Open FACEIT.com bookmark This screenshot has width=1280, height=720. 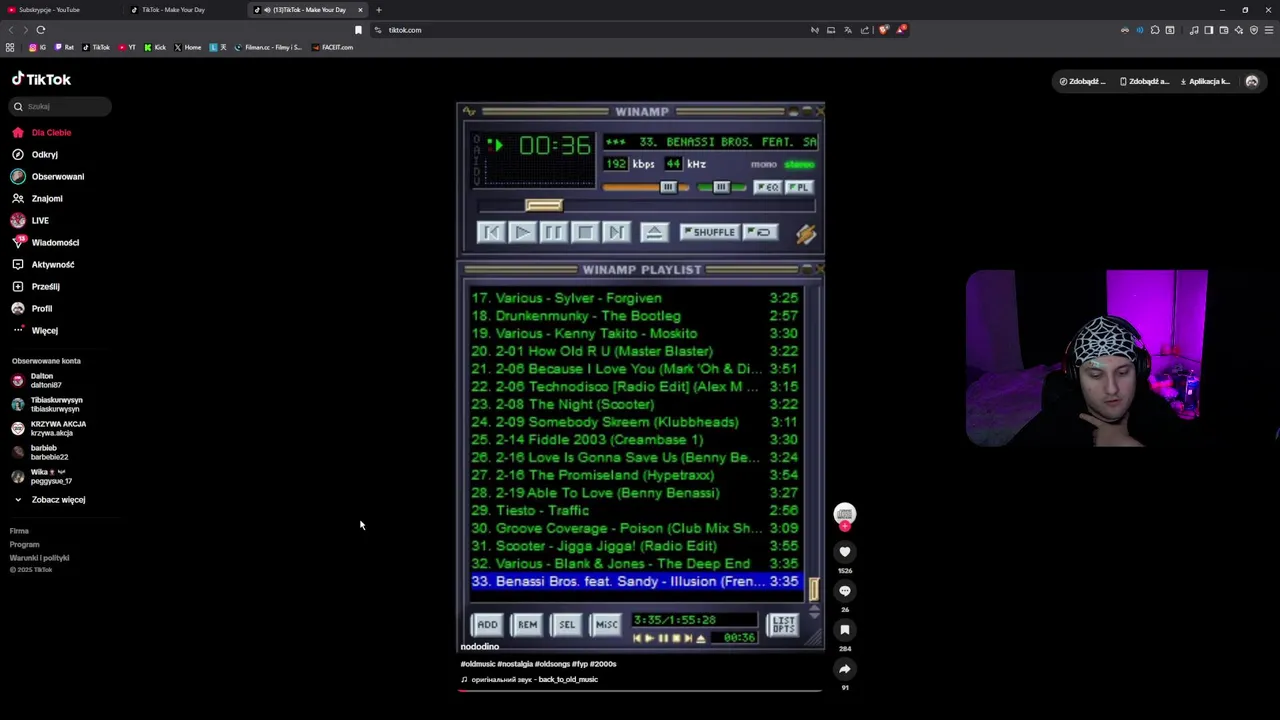333,47
